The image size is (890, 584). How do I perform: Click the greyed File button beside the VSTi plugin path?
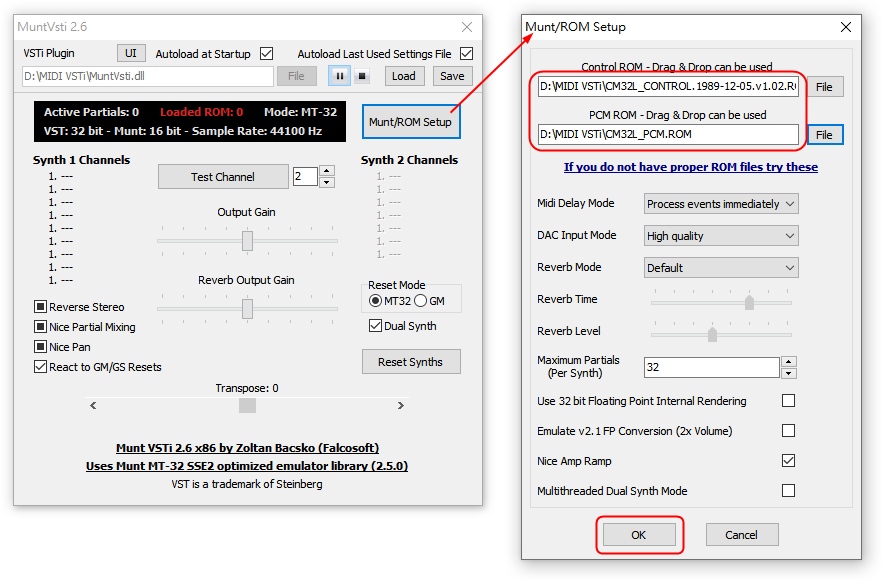(296, 76)
